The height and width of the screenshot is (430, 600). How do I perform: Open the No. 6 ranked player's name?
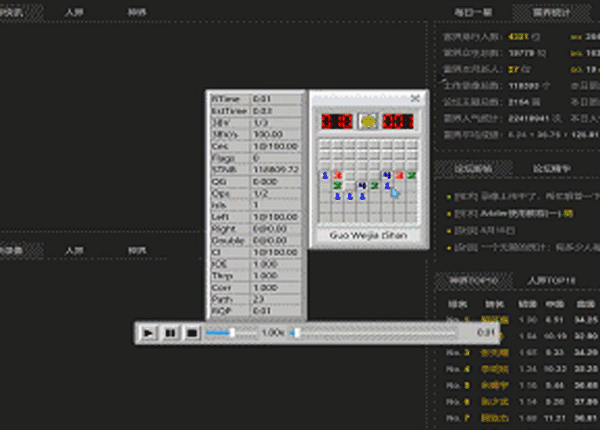pos(495,402)
